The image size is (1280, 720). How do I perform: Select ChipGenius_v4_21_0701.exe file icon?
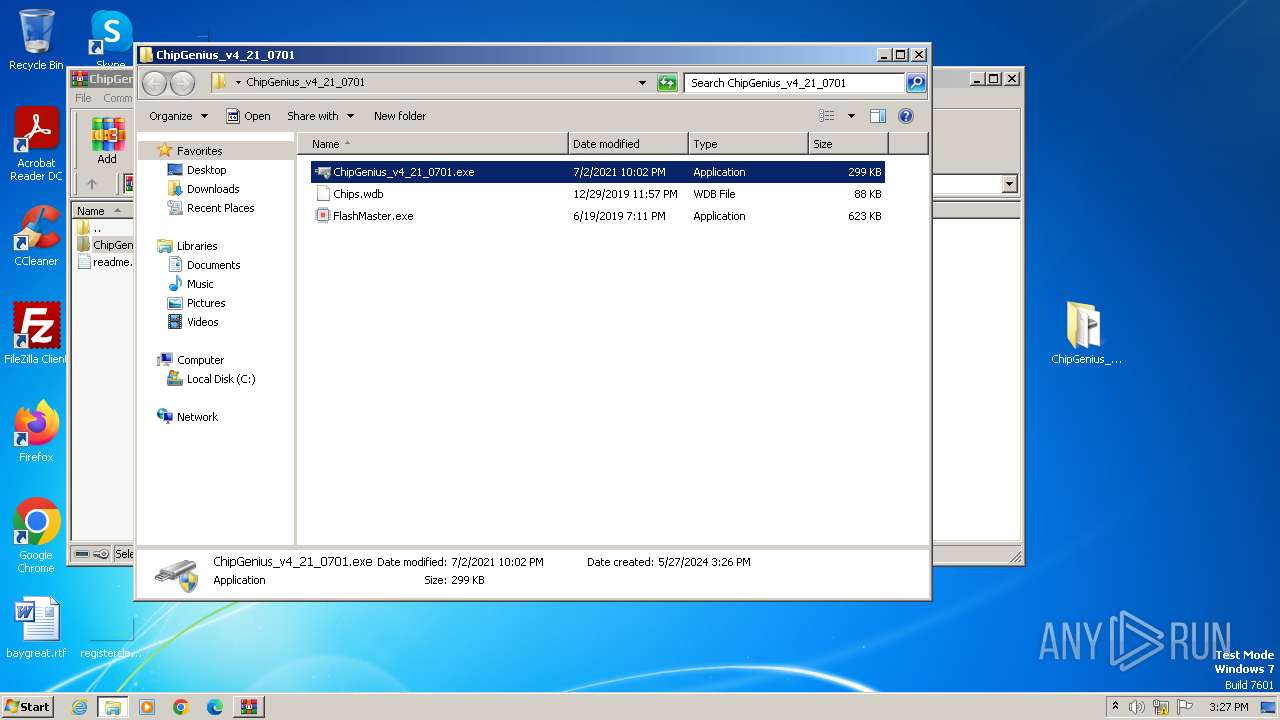[323, 172]
